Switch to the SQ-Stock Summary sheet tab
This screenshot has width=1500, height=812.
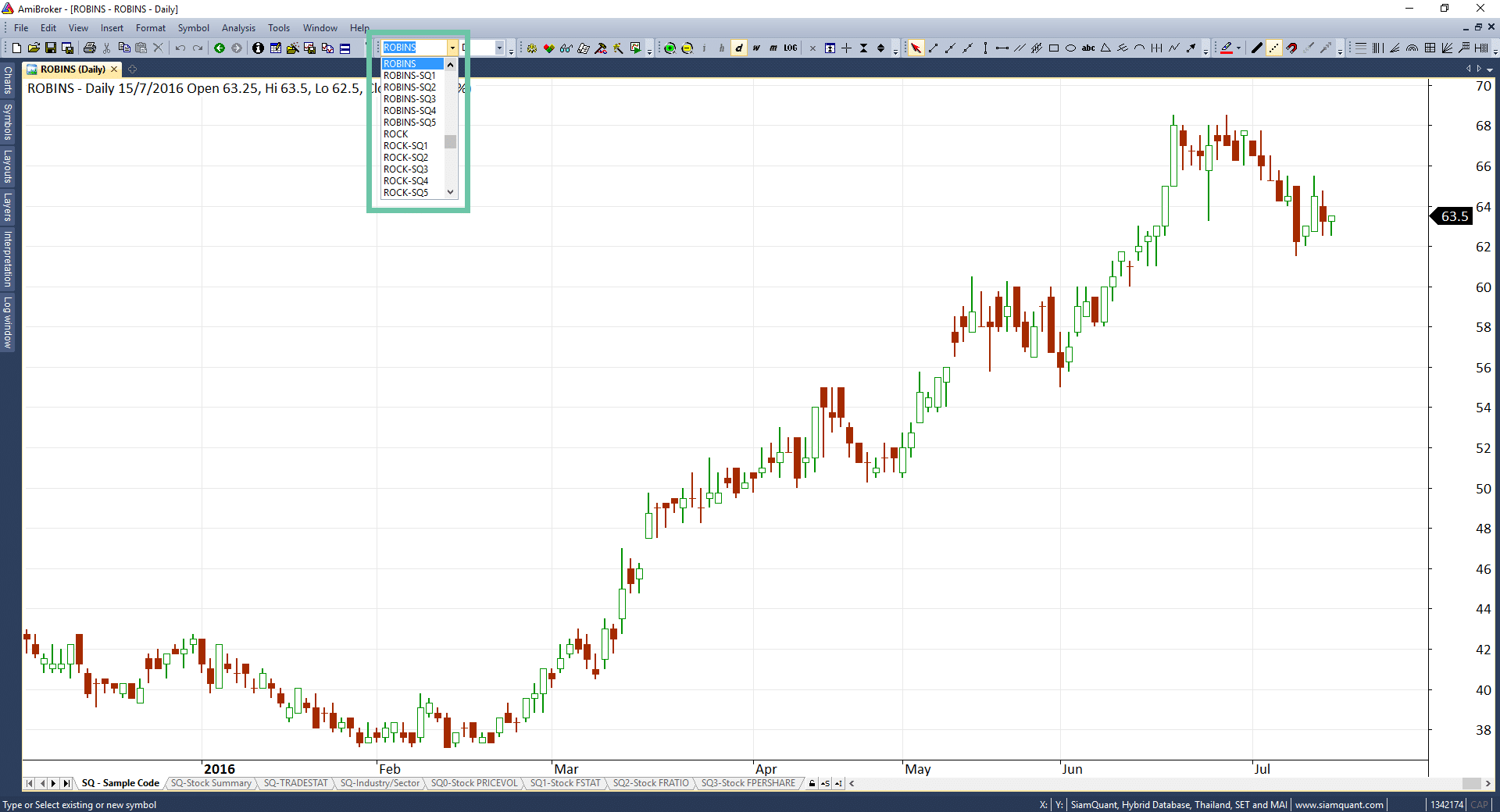tap(211, 783)
